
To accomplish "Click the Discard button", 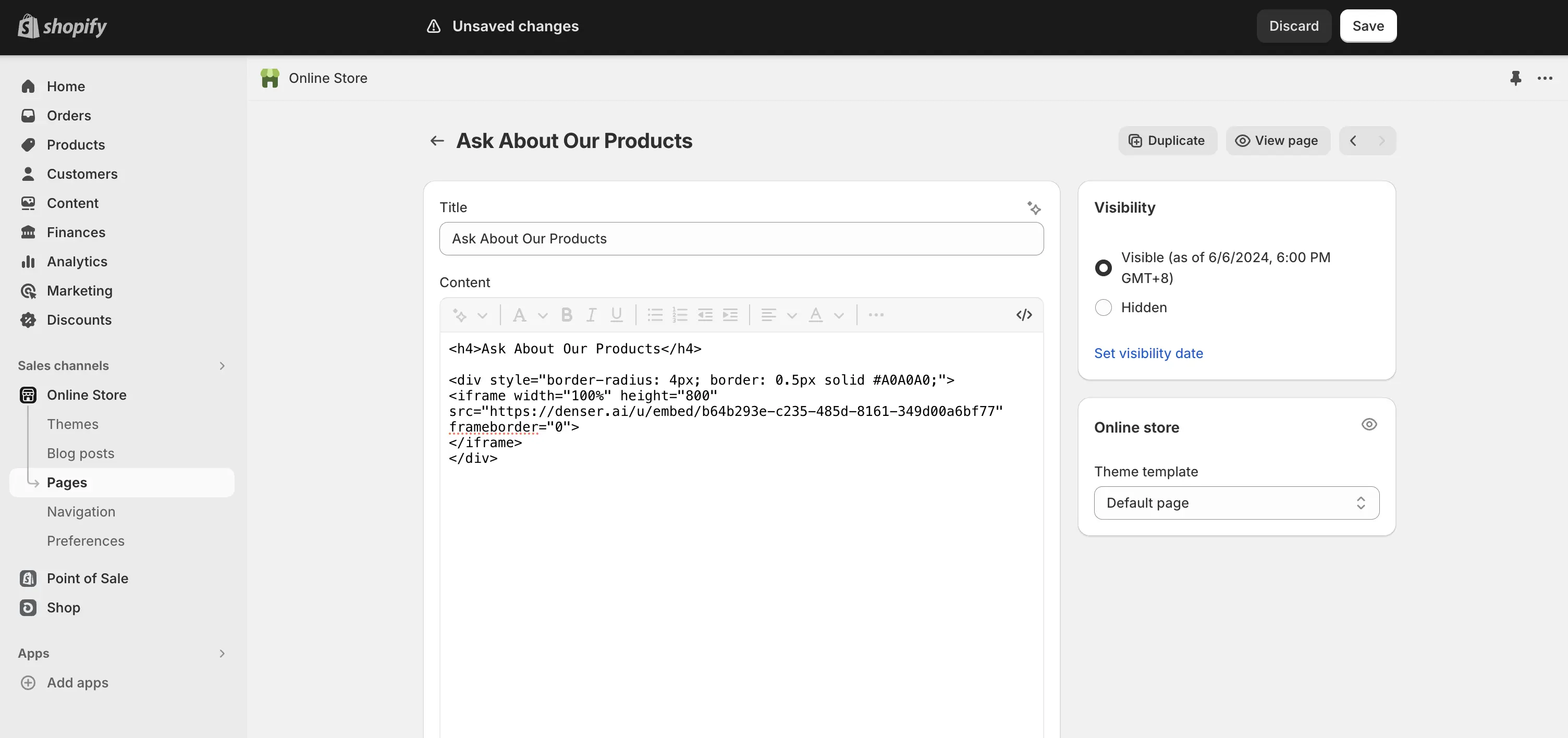I will tap(1293, 26).
